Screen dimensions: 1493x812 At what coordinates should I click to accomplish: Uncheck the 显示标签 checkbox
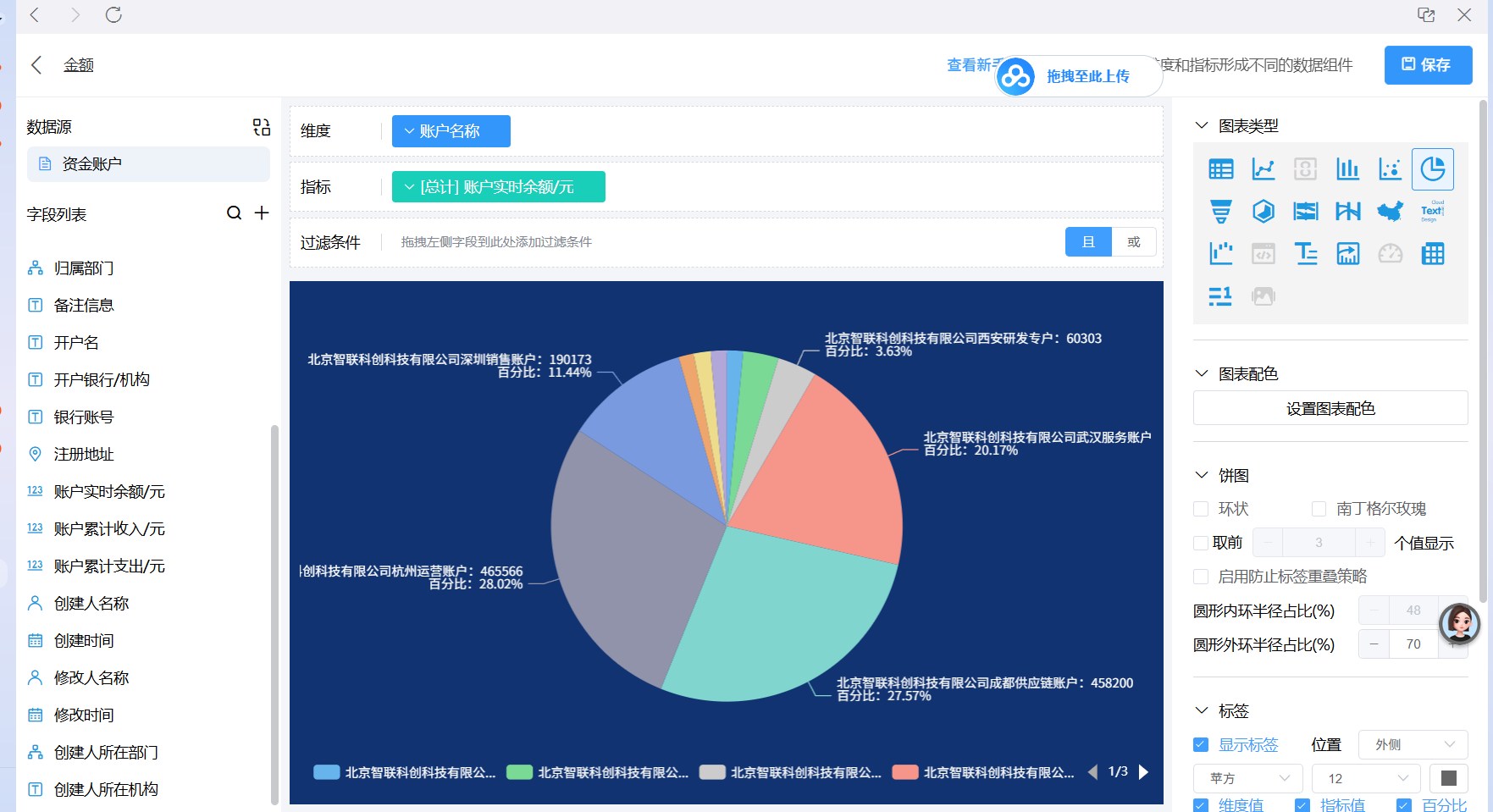pos(1201,745)
